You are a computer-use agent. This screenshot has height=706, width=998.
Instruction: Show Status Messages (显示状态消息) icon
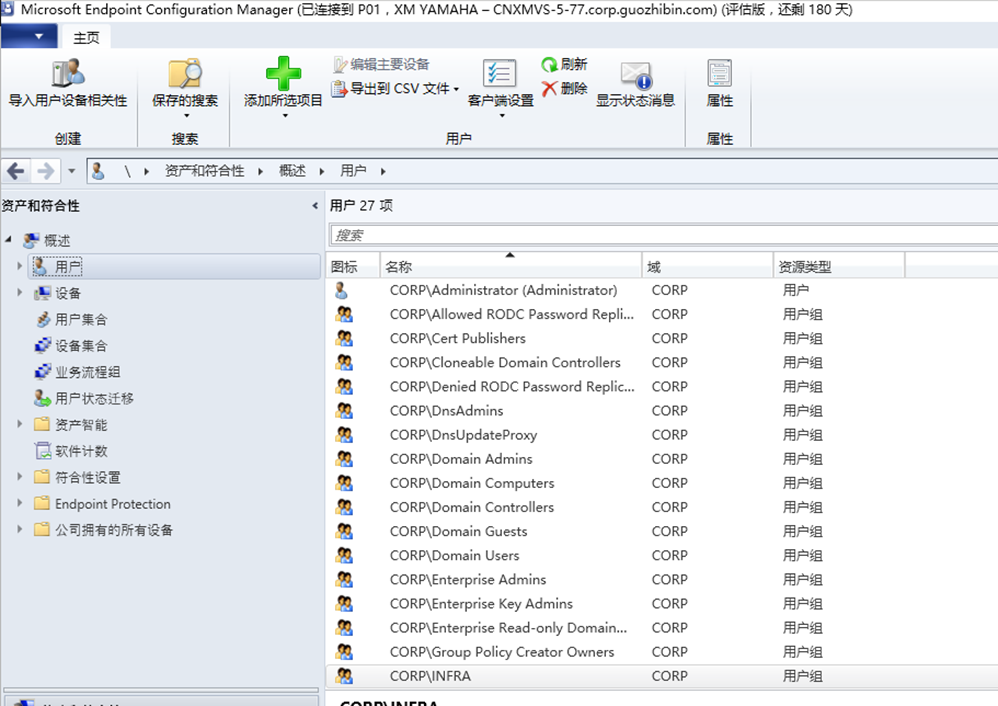[x=635, y=75]
